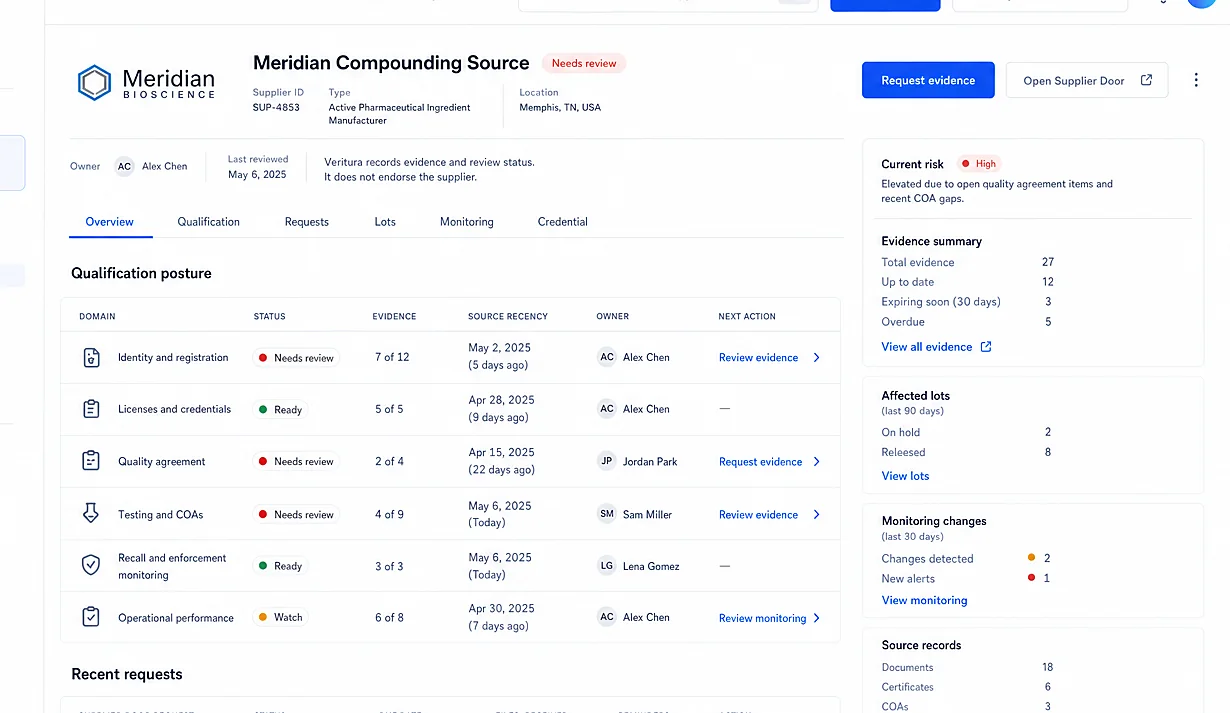Expand the Operational performance row chevron
Viewport: 1230px width, 713px height.
816,618
